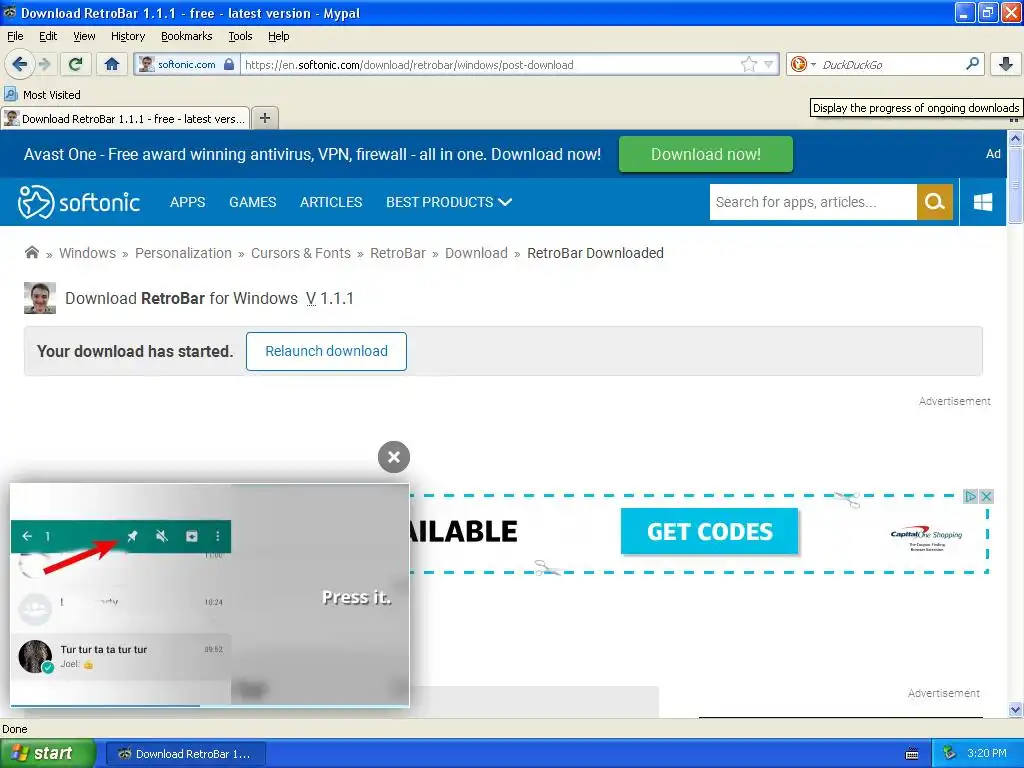The image size is (1024, 768).
Task: Click the browser forward arrow
Action: pos(44,64)
